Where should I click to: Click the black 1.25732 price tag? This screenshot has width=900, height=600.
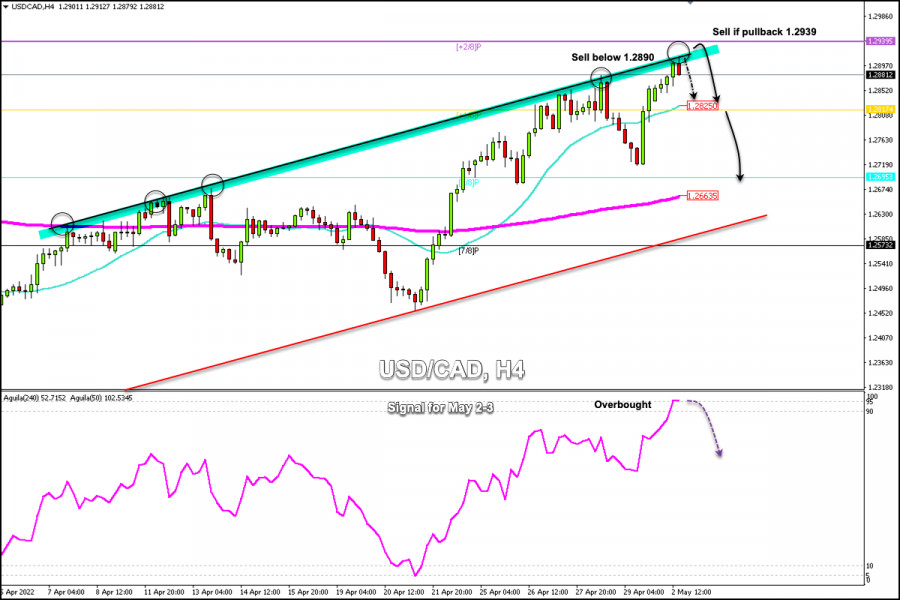(x=880, y=245)
